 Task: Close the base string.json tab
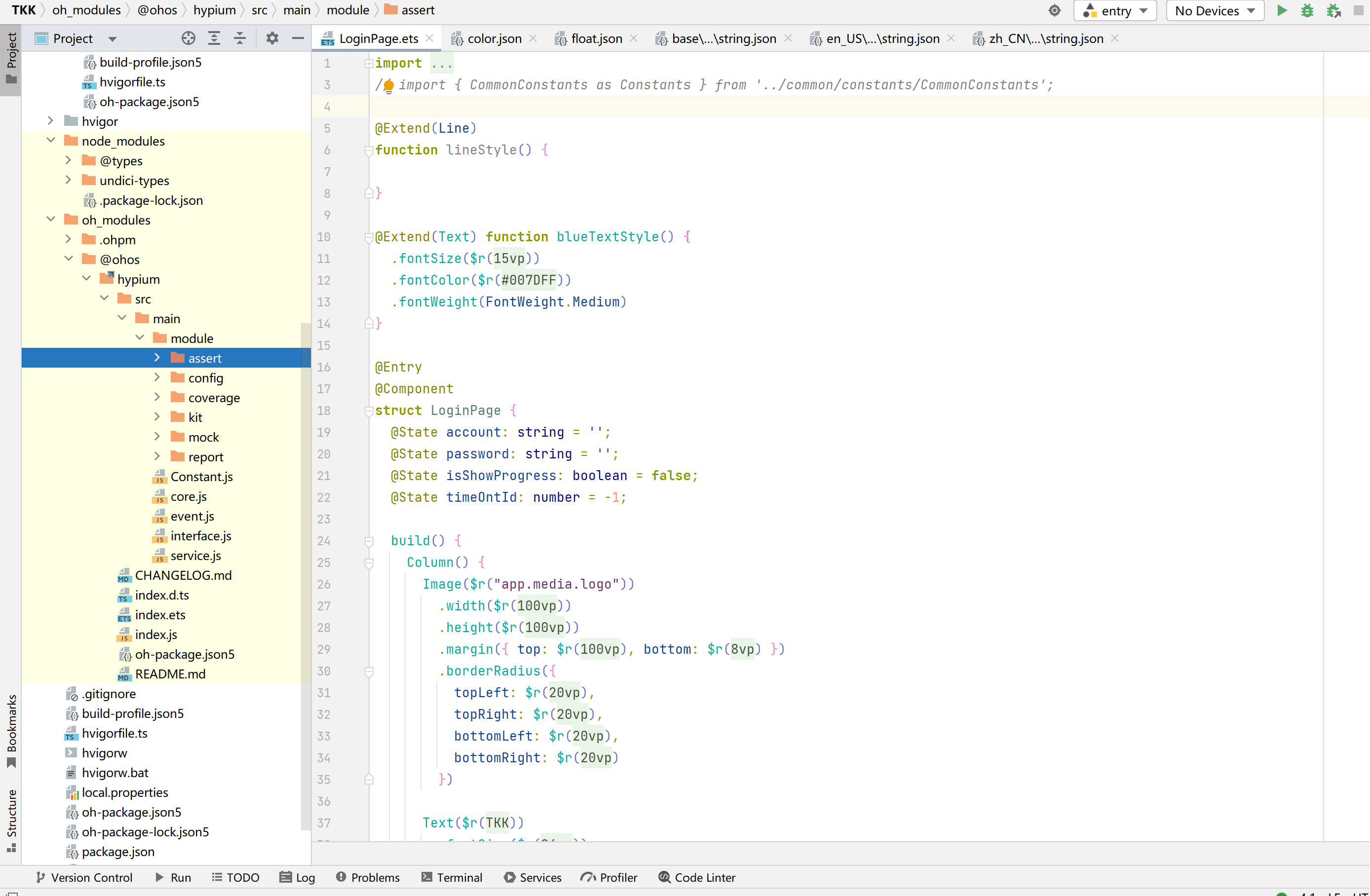point(788,38)
